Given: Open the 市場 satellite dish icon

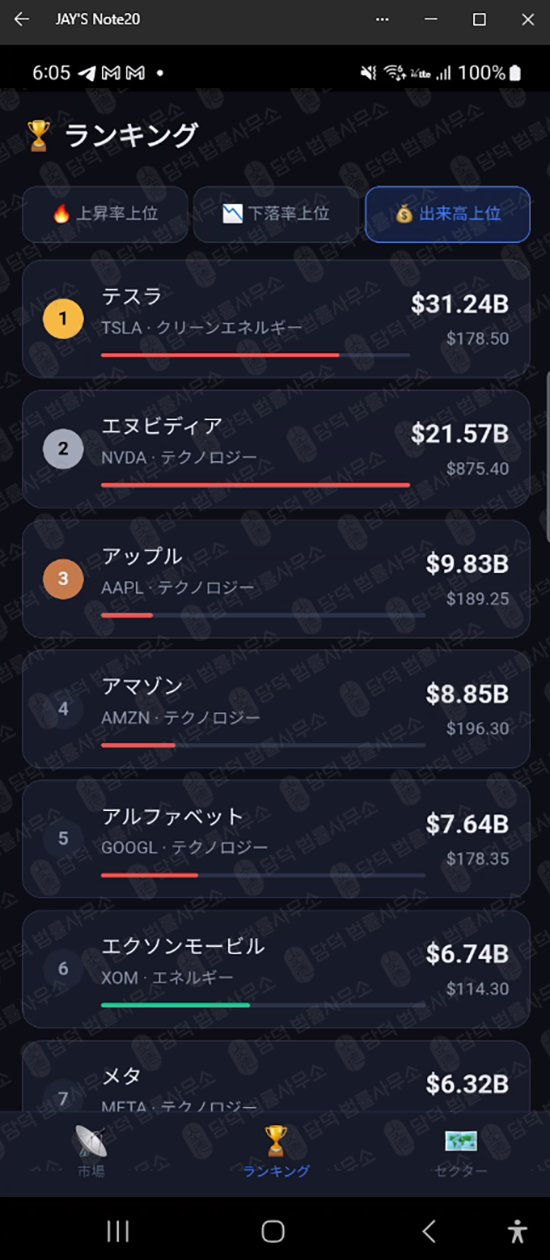Looking at the screenshot, I should pyautogui.click(x=91, y=1141).
